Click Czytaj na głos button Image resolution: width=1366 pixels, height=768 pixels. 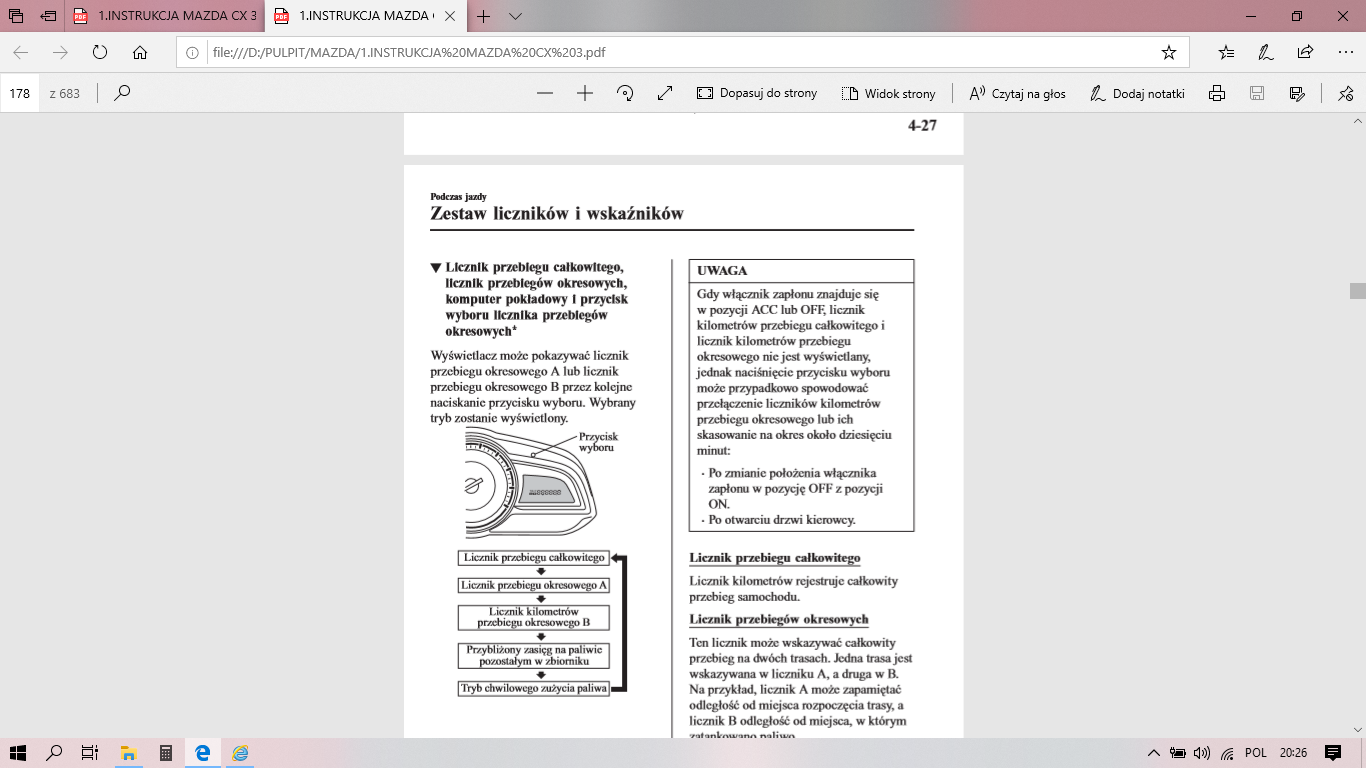click(1017, 93)
